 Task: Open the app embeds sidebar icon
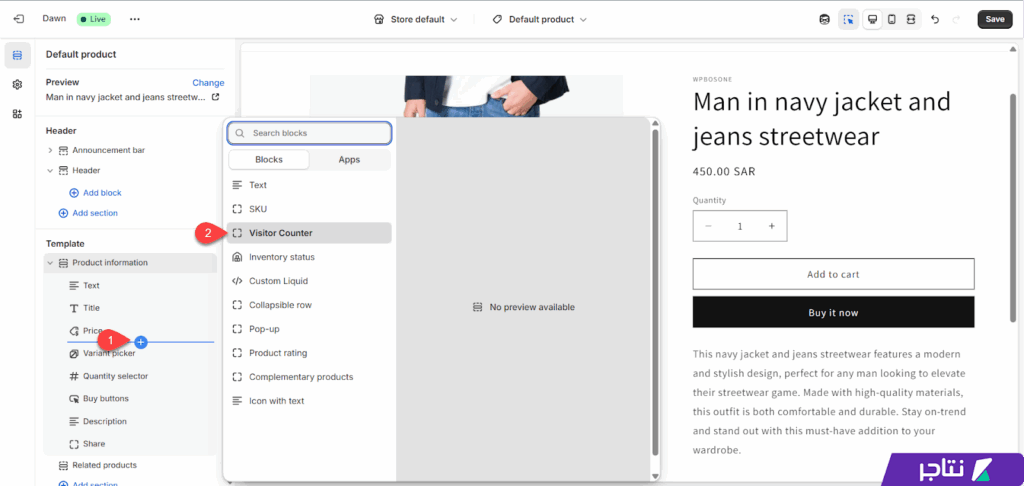pos(17,114)
